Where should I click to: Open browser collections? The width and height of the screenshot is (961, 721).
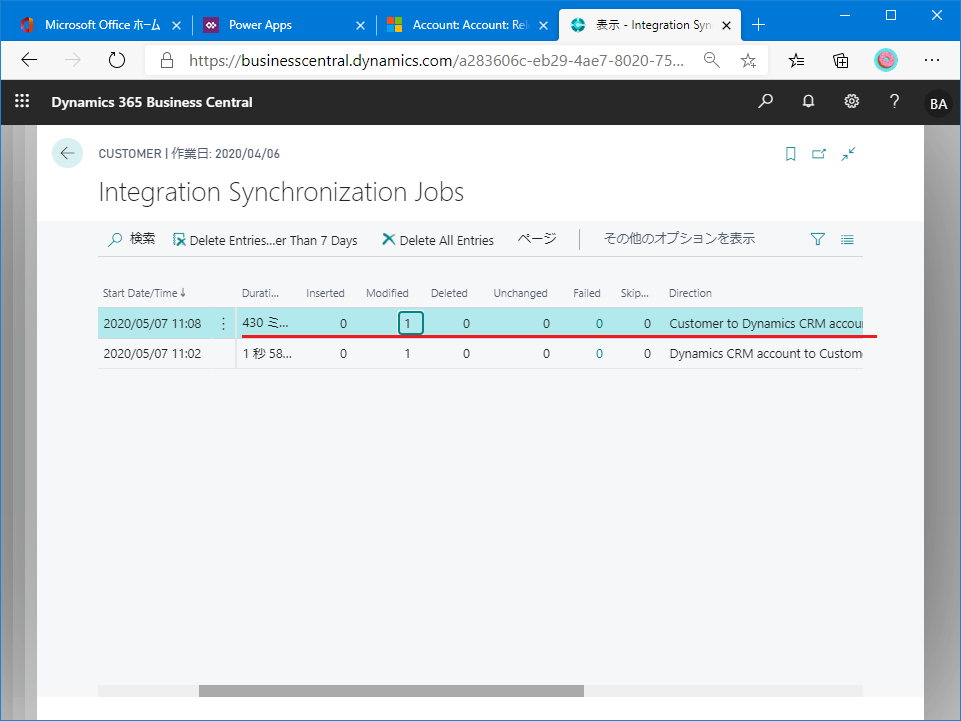coord(841,59)
